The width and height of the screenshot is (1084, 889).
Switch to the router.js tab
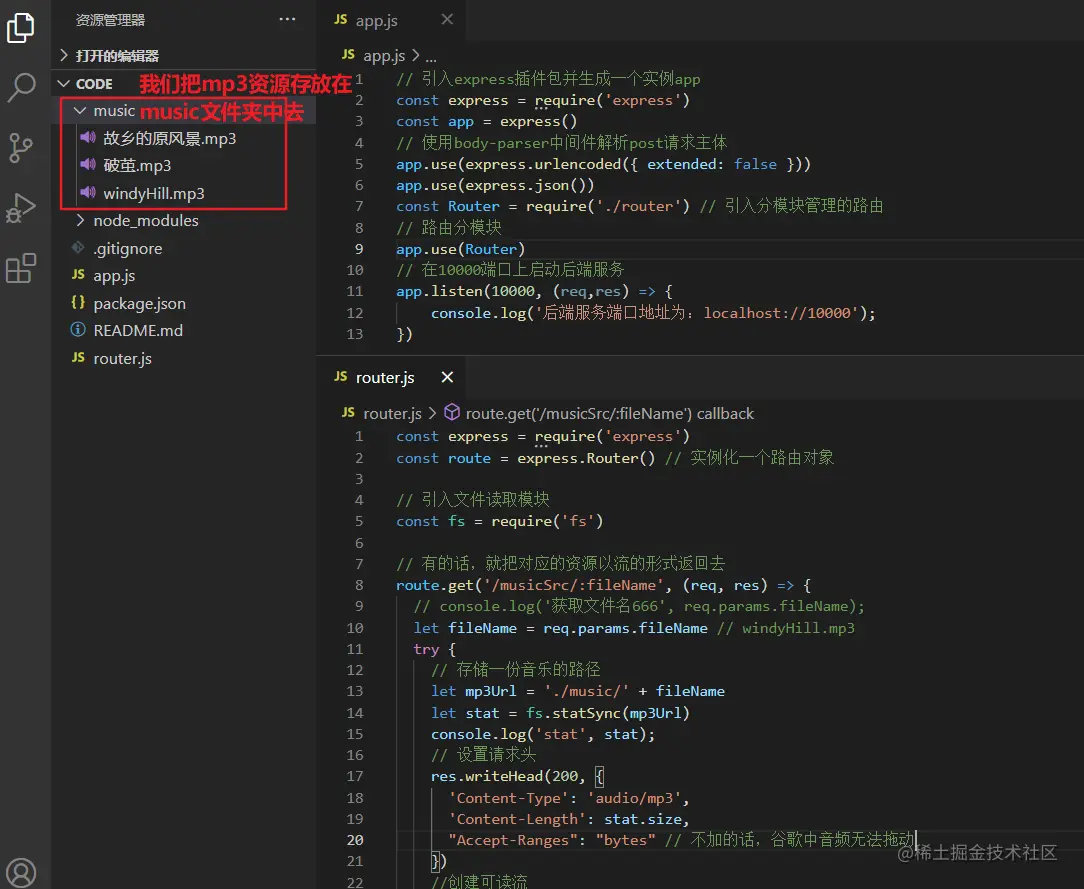click(x=384, y=377)
